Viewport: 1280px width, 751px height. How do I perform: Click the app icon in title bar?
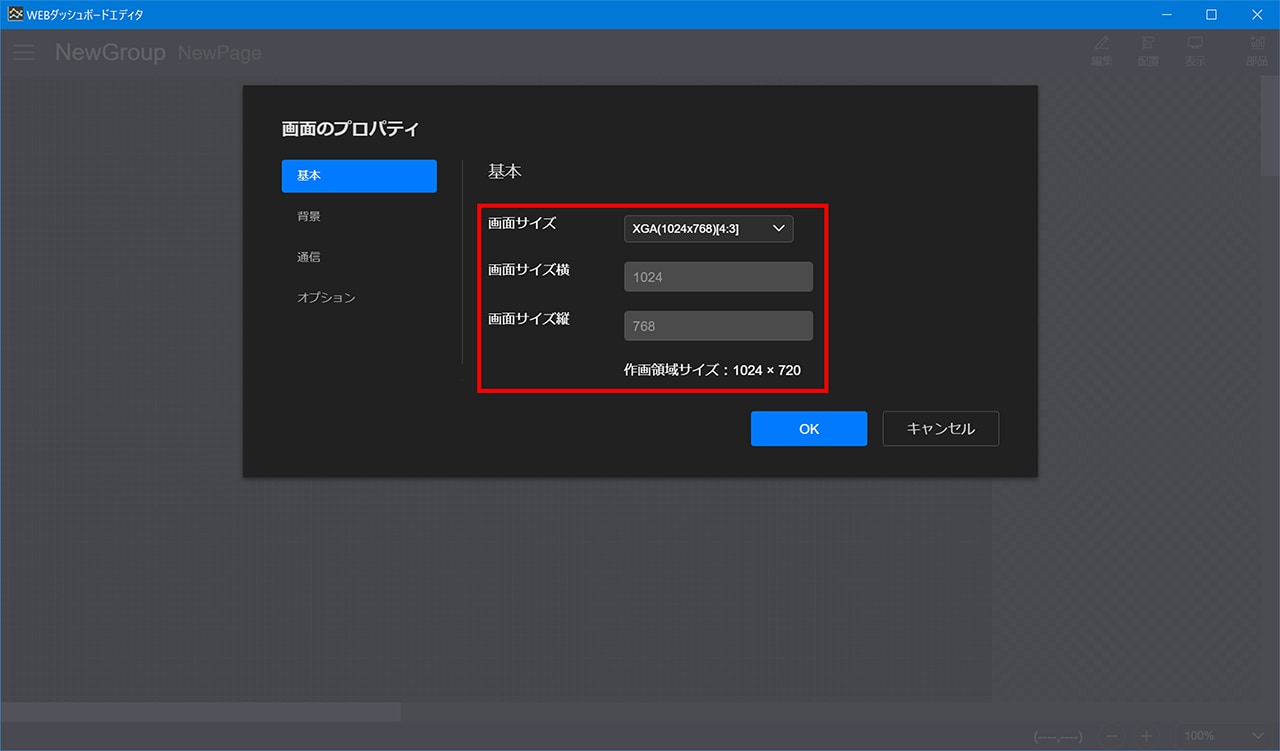15,14
